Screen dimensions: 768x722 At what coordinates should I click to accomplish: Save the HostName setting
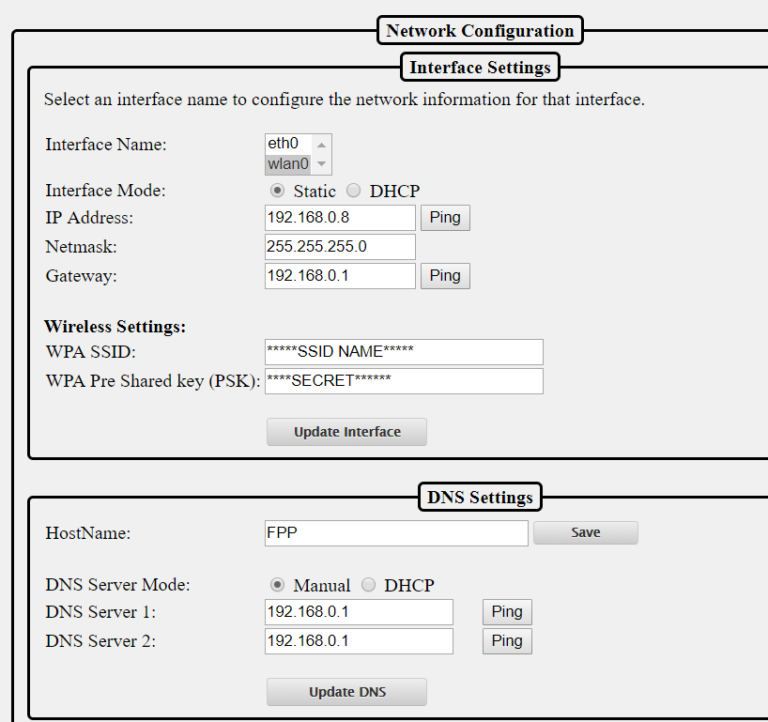[585, 533]
